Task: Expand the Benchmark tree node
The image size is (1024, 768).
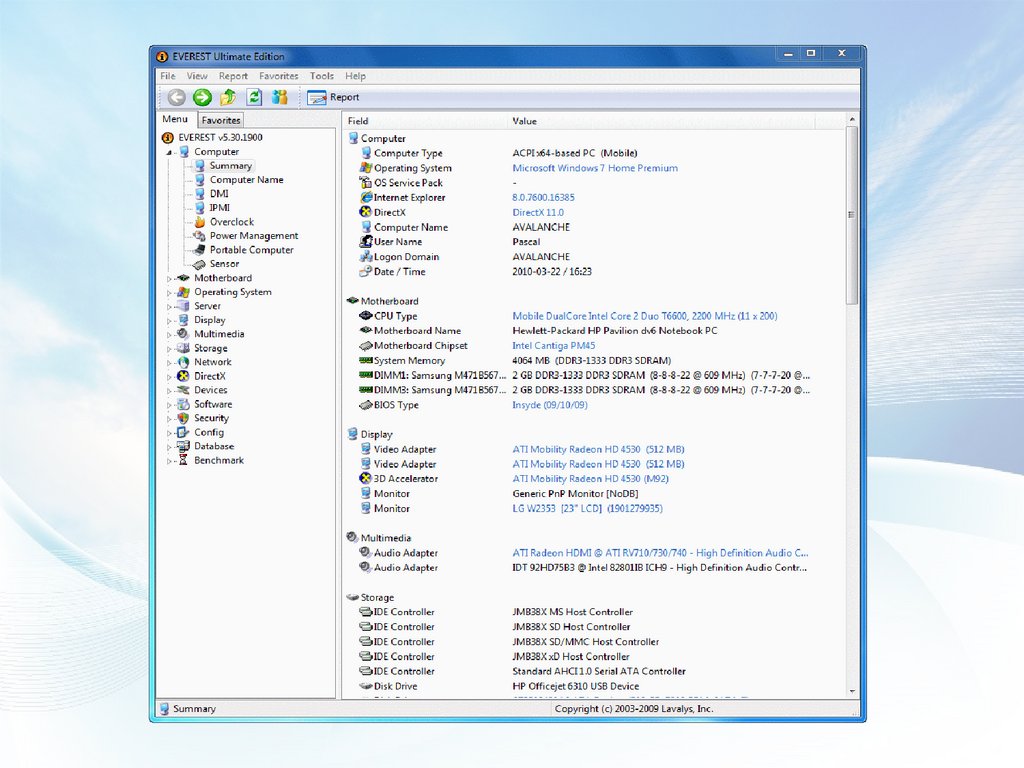Action: click(x=170, y=460)
